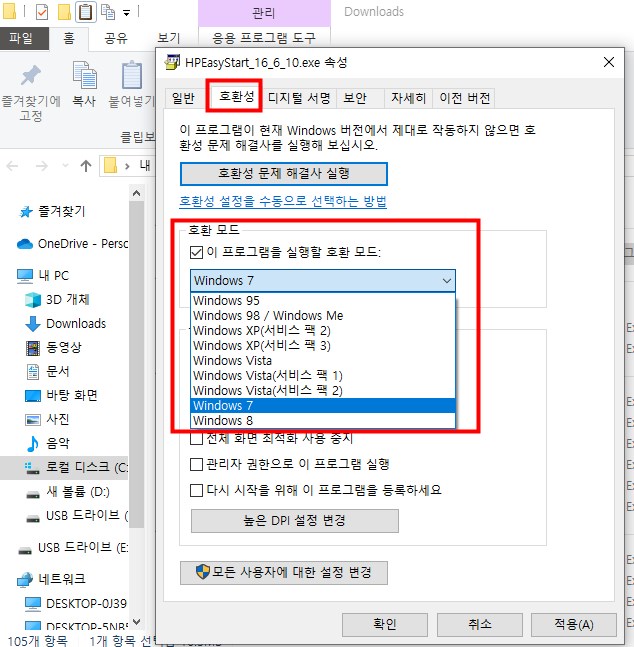Click the Back arrow in Explorer
The width and height of the screenshot is (634, 647).
[12, 166]
